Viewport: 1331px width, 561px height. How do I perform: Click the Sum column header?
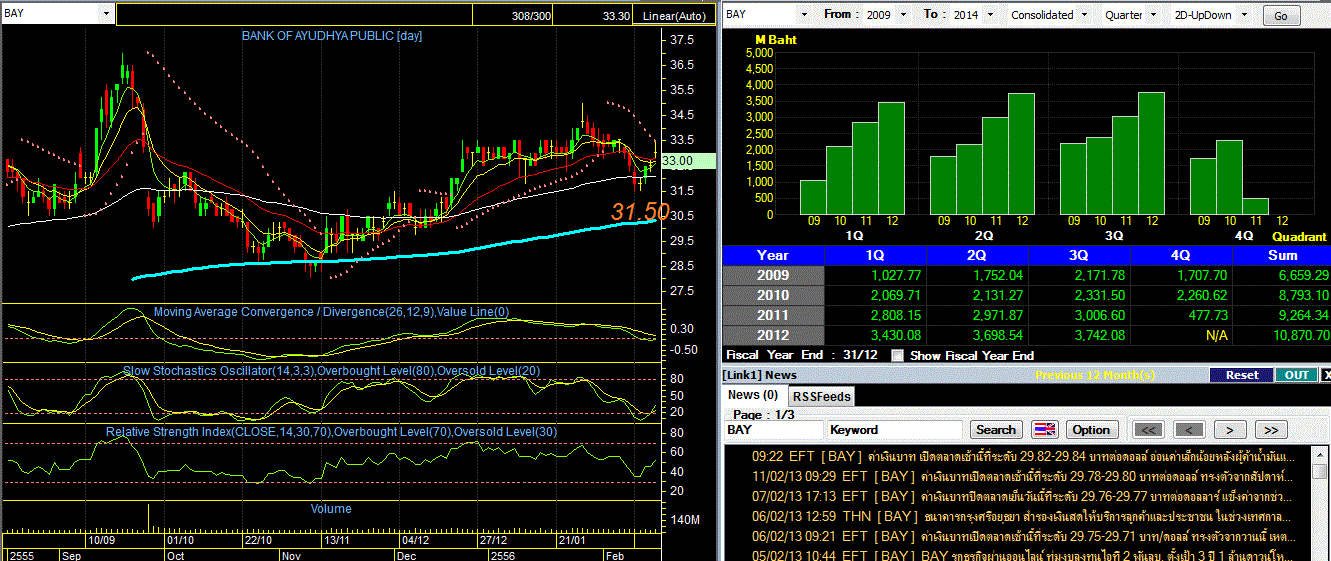(1281, 255)
